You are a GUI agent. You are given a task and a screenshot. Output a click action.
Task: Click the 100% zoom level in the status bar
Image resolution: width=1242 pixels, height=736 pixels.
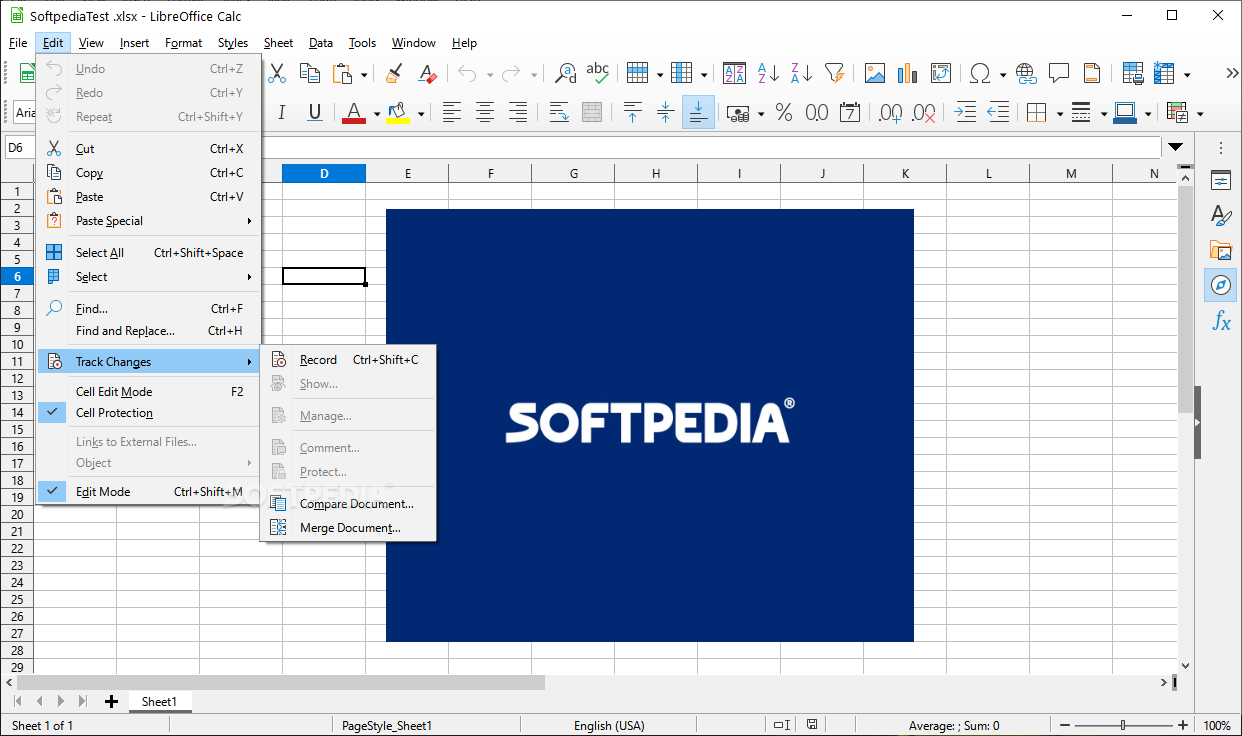1217,725
